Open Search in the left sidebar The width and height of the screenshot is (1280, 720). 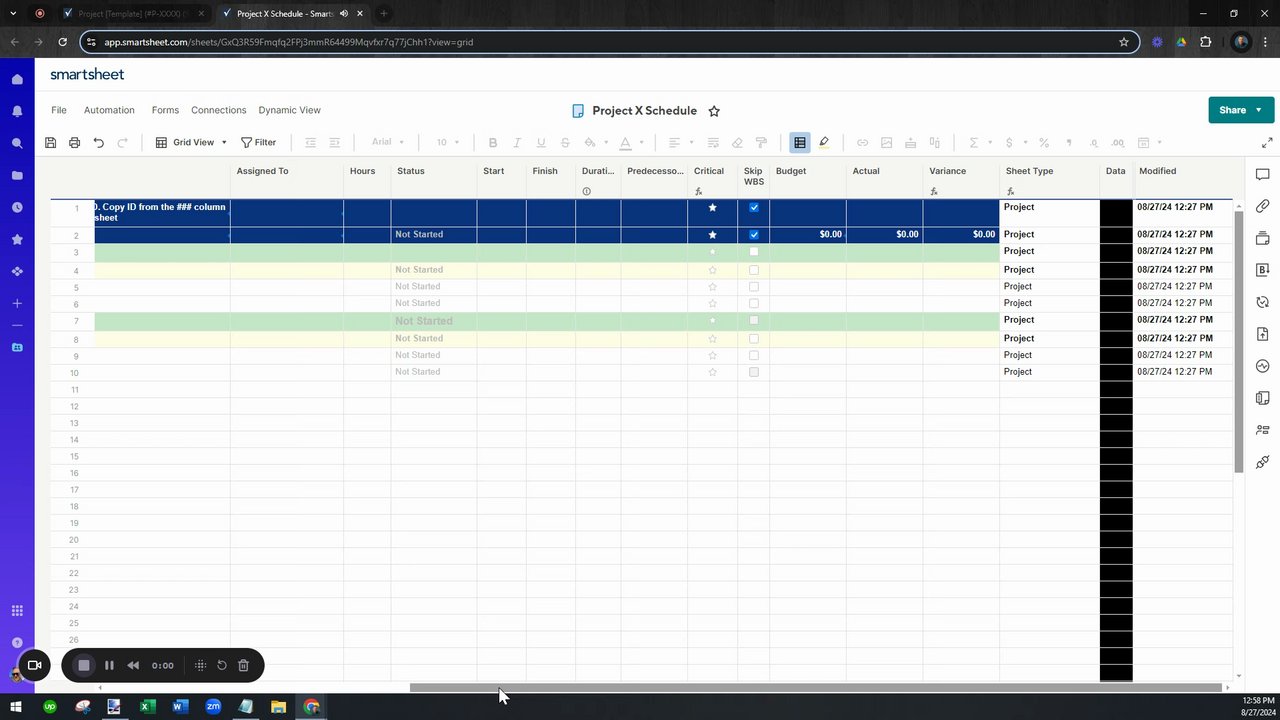click(17, 143)
